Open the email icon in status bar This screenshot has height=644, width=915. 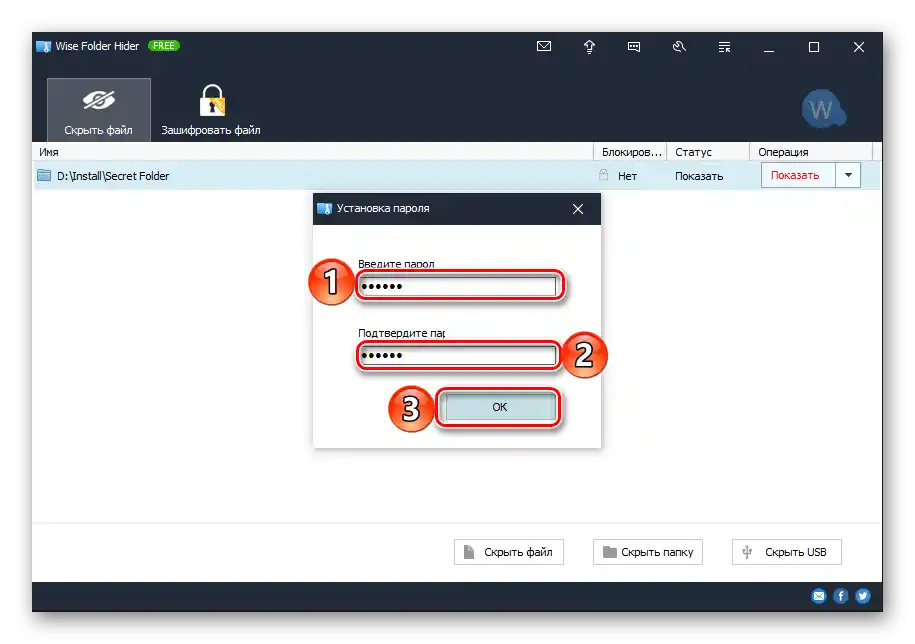[819, 596]
